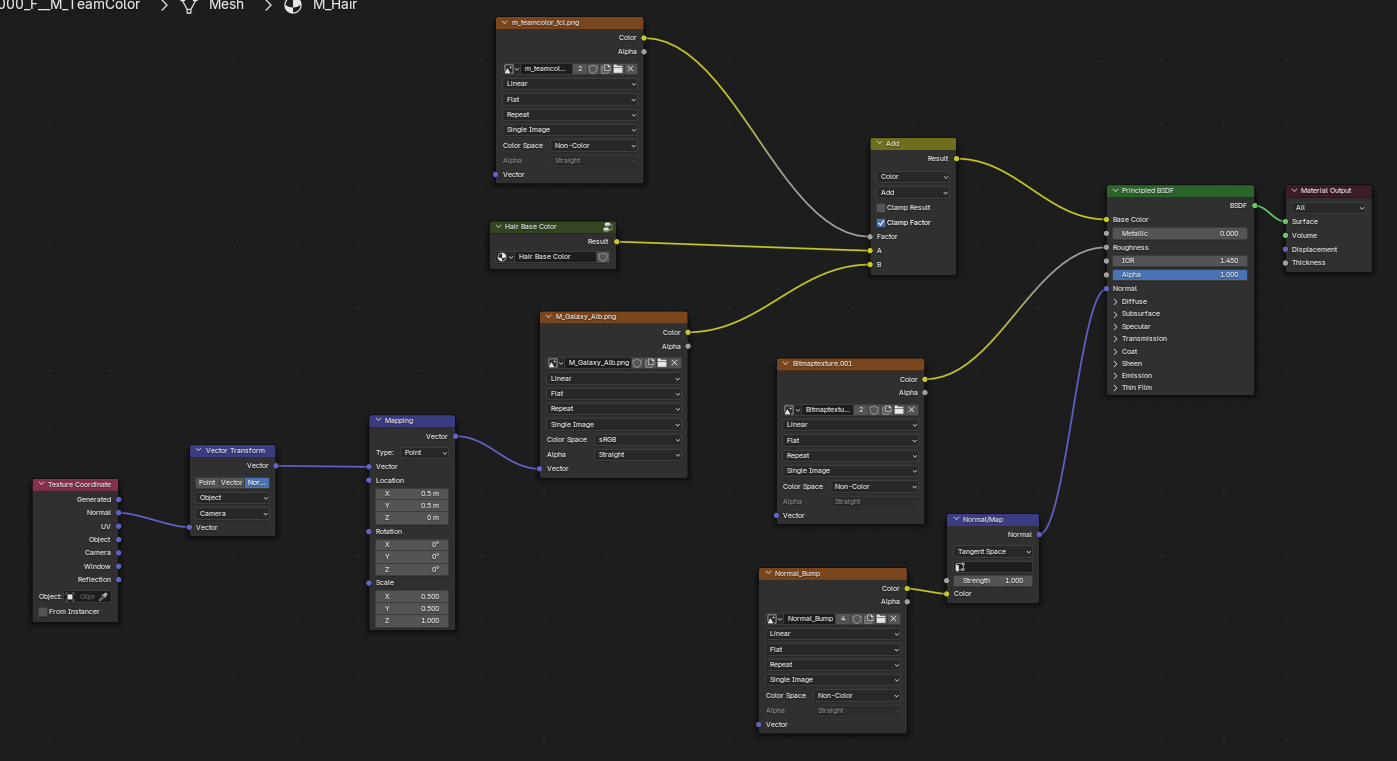Click Mesh in the breadcrumb path

(x=225, y=6)
